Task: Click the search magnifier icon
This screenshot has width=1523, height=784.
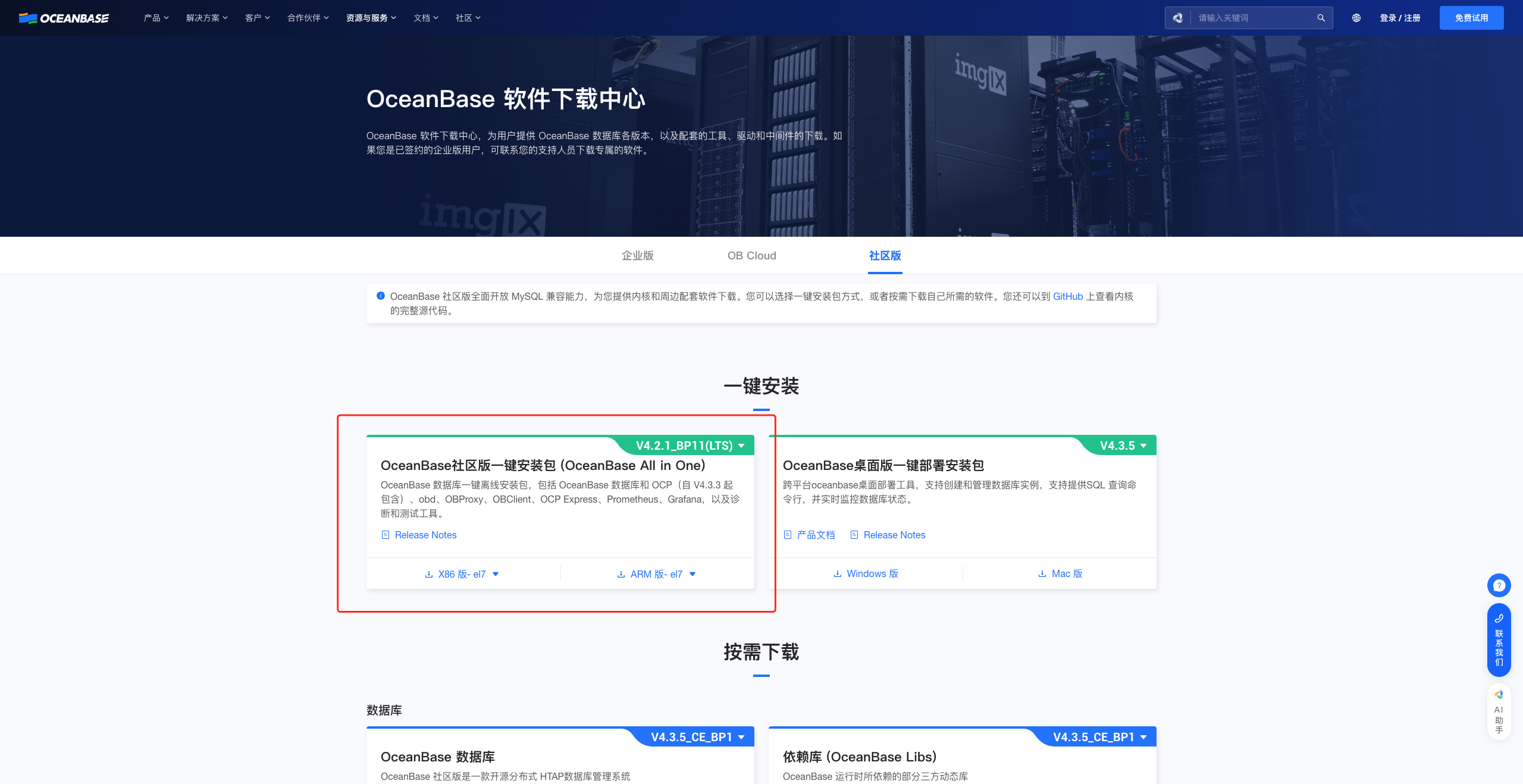Action: tap(1321, 18)
